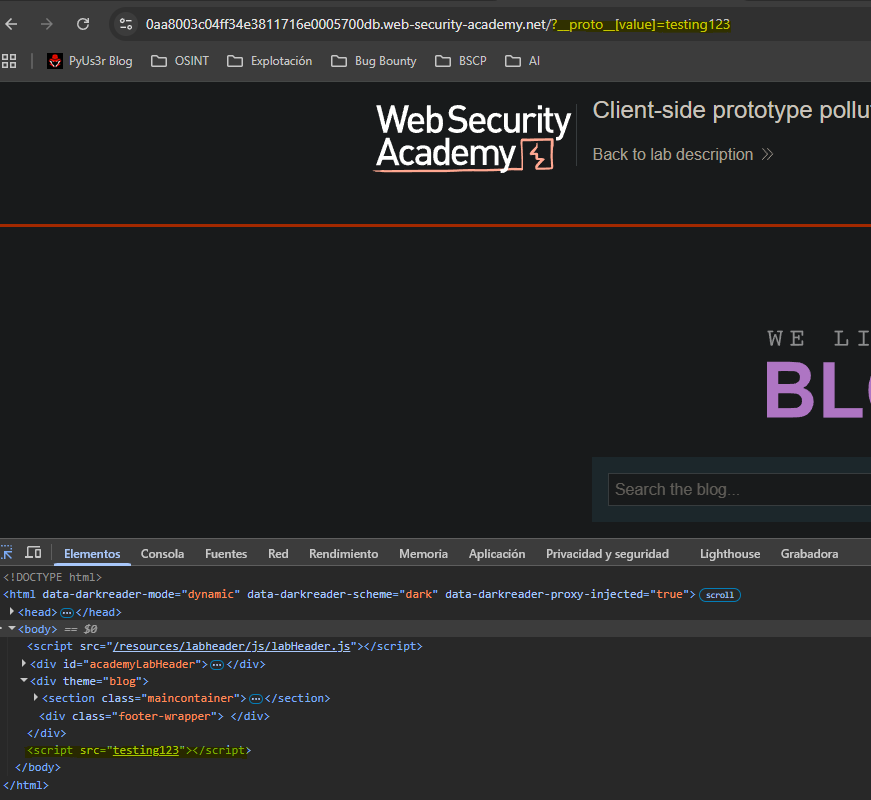Click the browser back arrow
The image size is (871, 800).
point(12,24)
